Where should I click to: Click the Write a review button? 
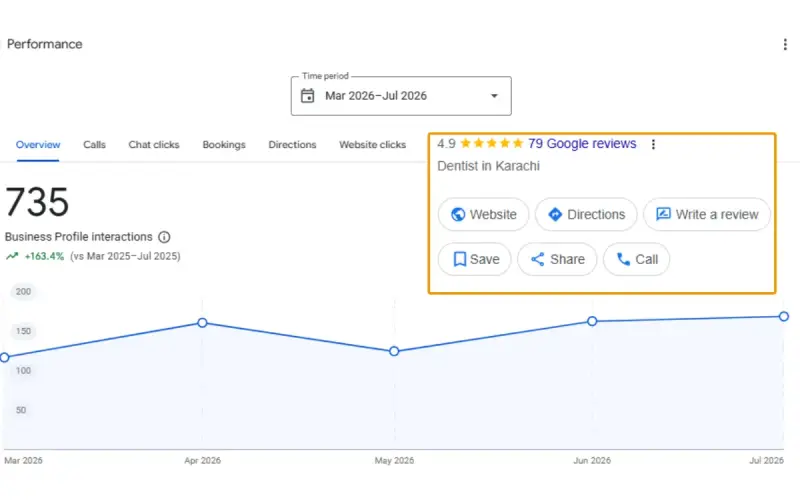click(707, 215)
